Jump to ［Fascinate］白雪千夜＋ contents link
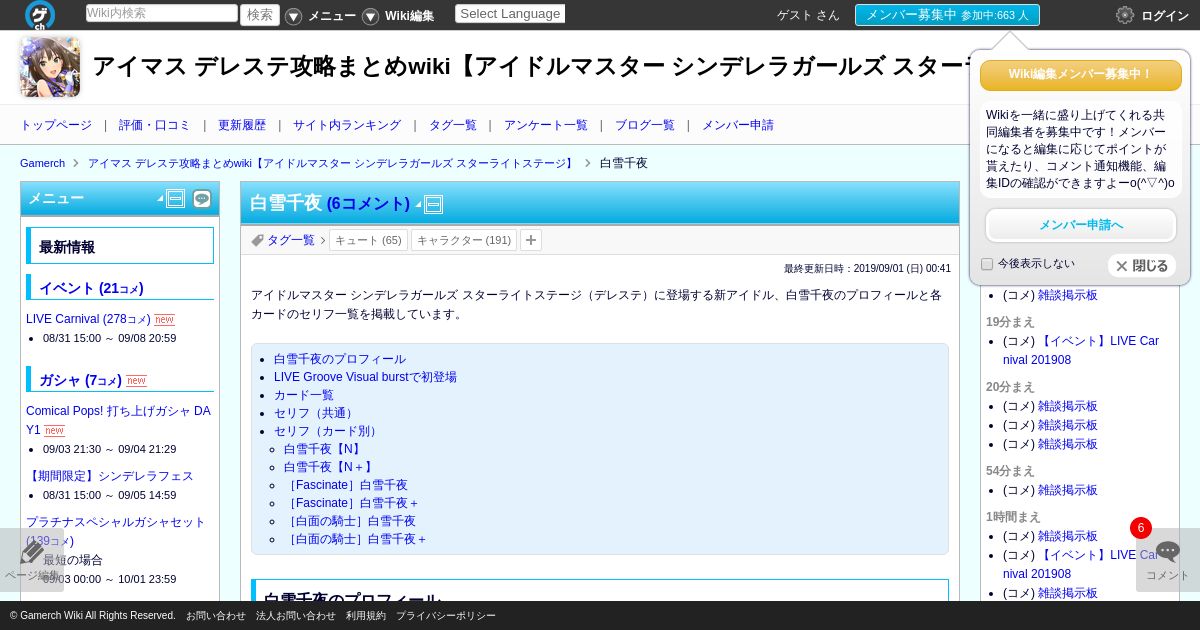1200x630 pixels. (x=352, y=503)
